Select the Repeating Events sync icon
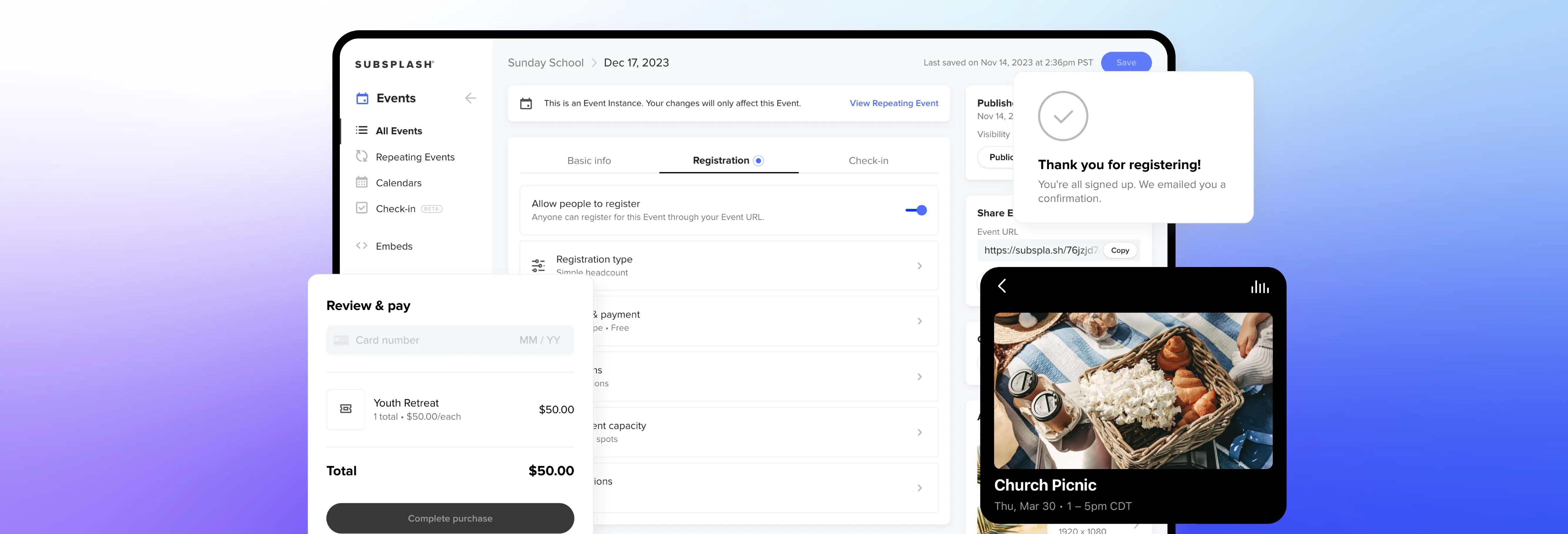The image size is (1568, 534). click(362, 156)
